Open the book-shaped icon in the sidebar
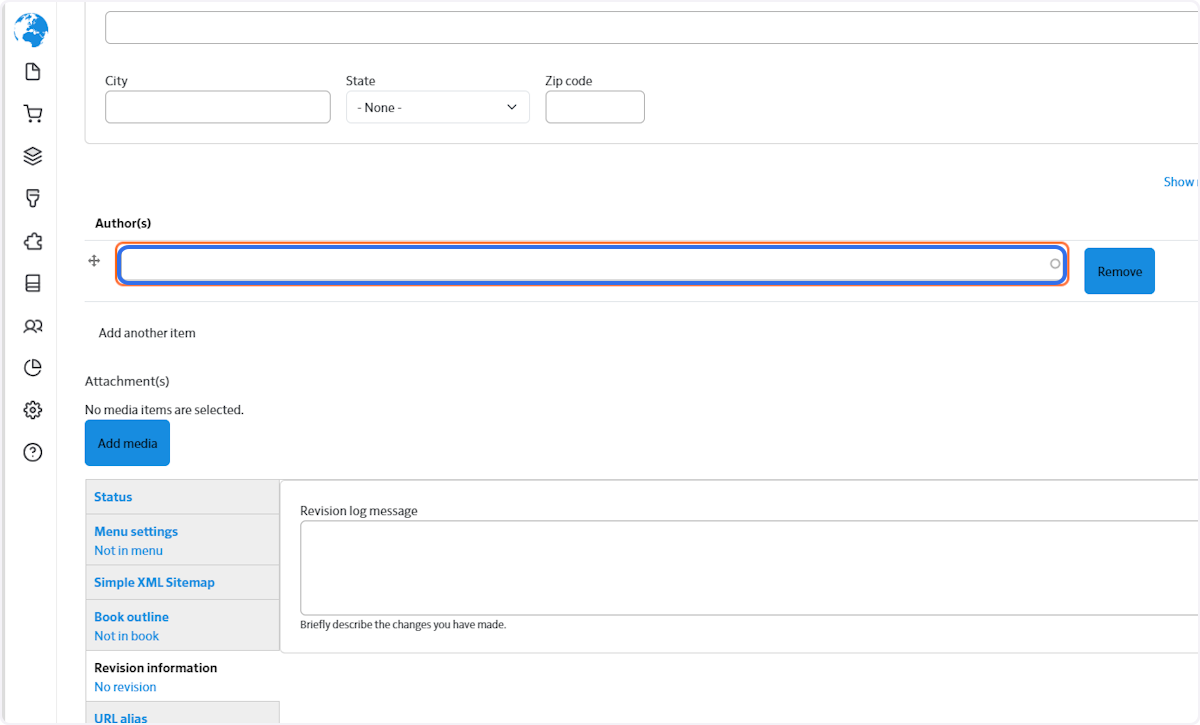 pos(33,284)
